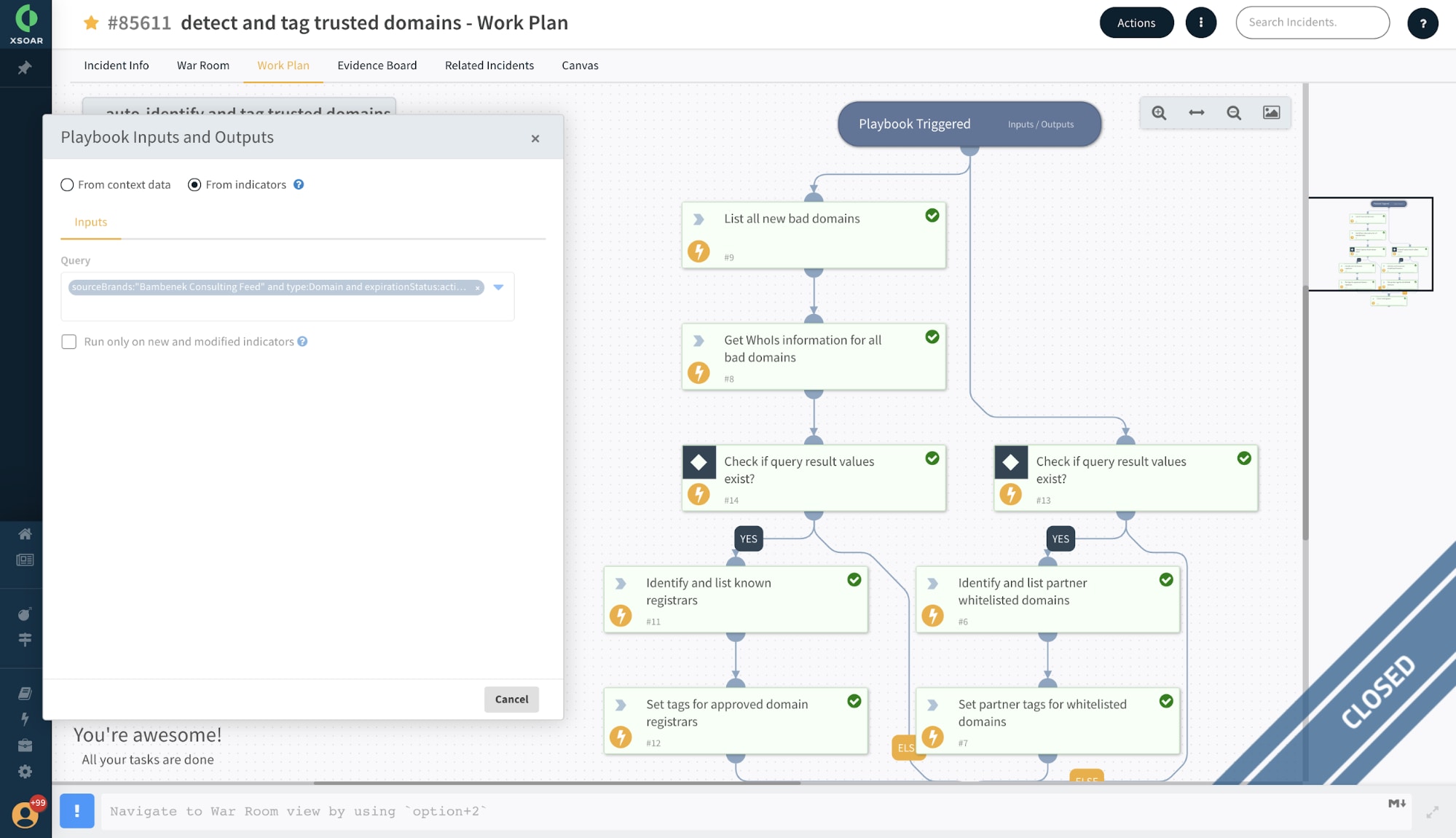Switch to the Evidence Board tab
The image size is (1456, 838).
pos(377,65)
